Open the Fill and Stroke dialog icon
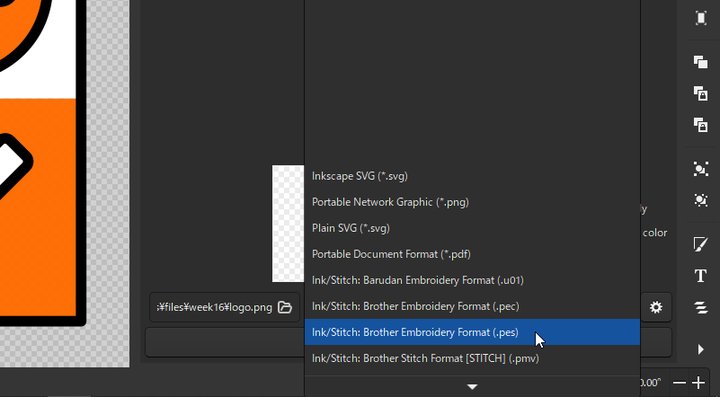 (x=701, y=244)
